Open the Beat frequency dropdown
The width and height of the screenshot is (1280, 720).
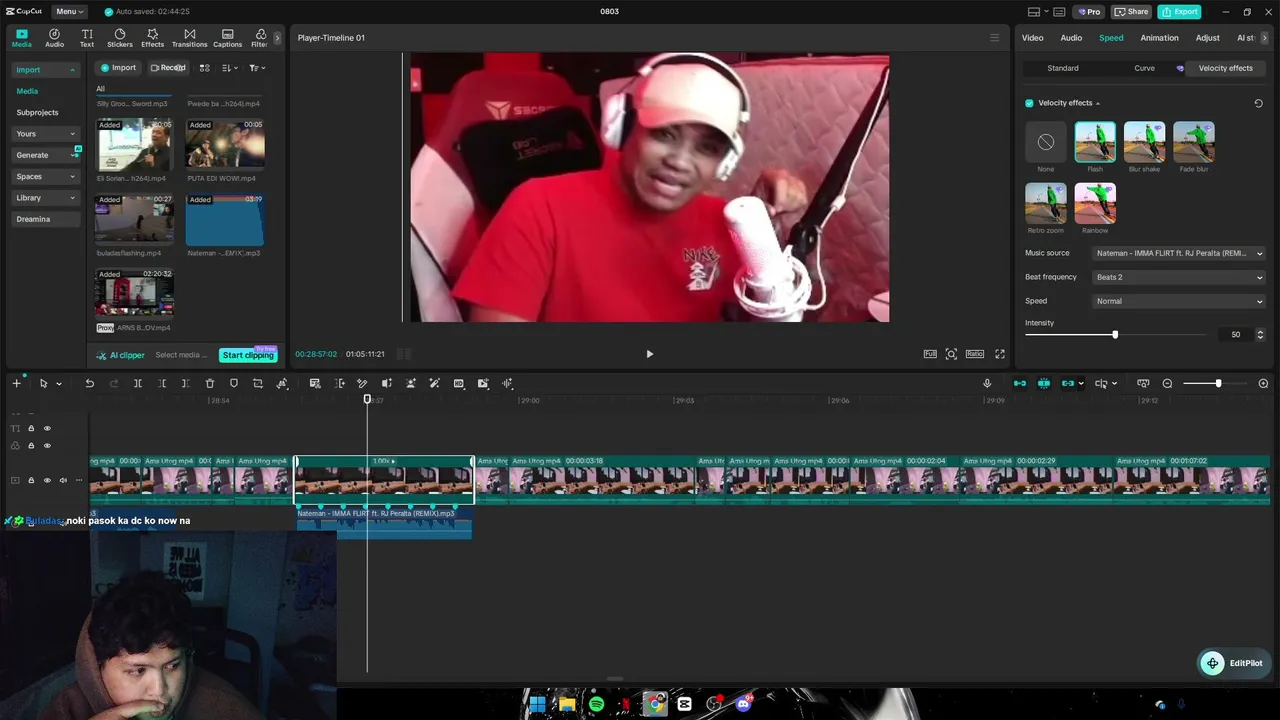(x=1179, y=277)
